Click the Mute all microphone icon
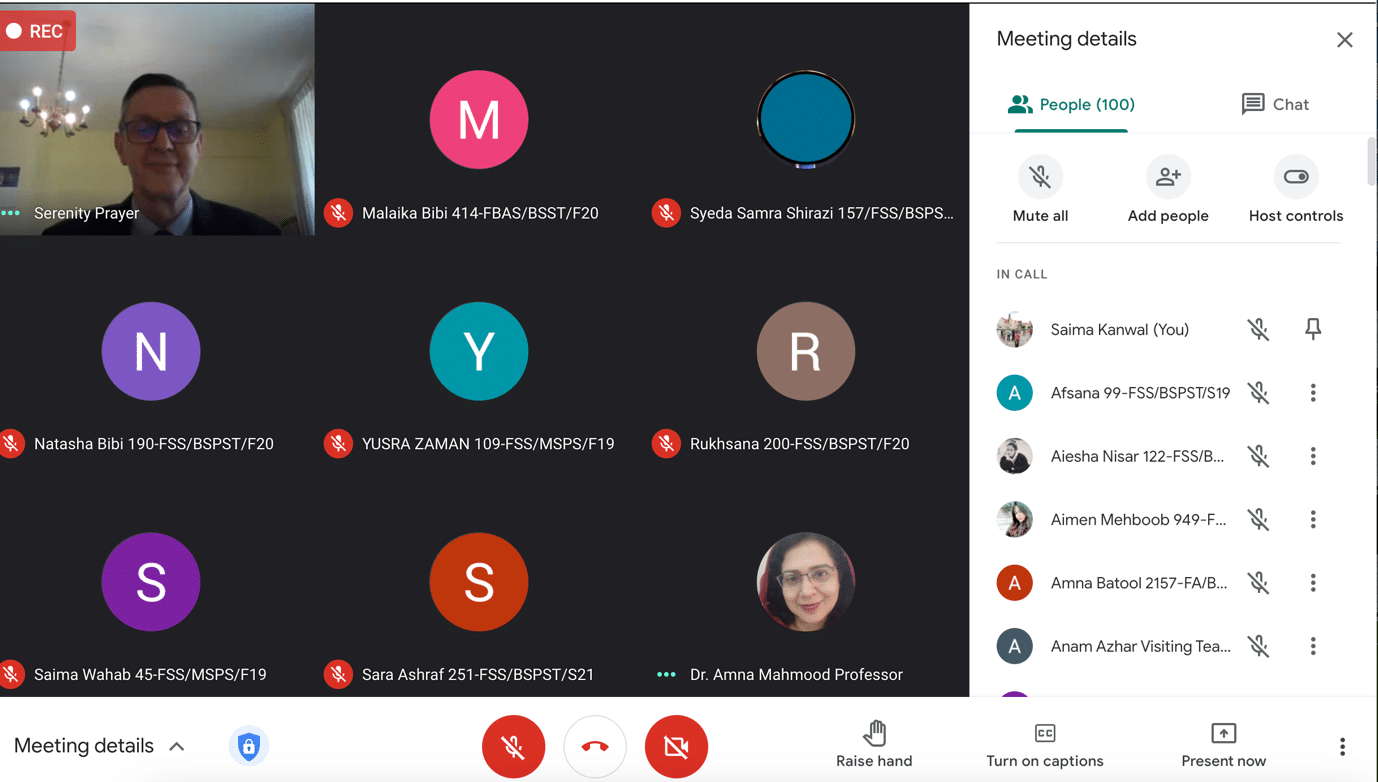The width and height of the screenshot is (1378, 782). click(x=1040, y=177)
